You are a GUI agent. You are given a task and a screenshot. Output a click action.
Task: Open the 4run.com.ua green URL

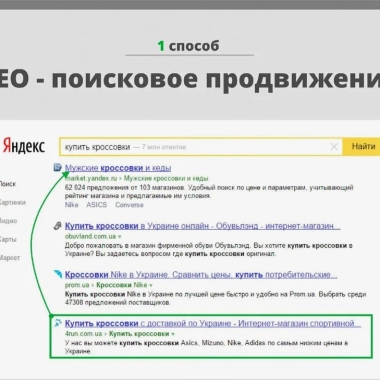[x=83, y=334]
